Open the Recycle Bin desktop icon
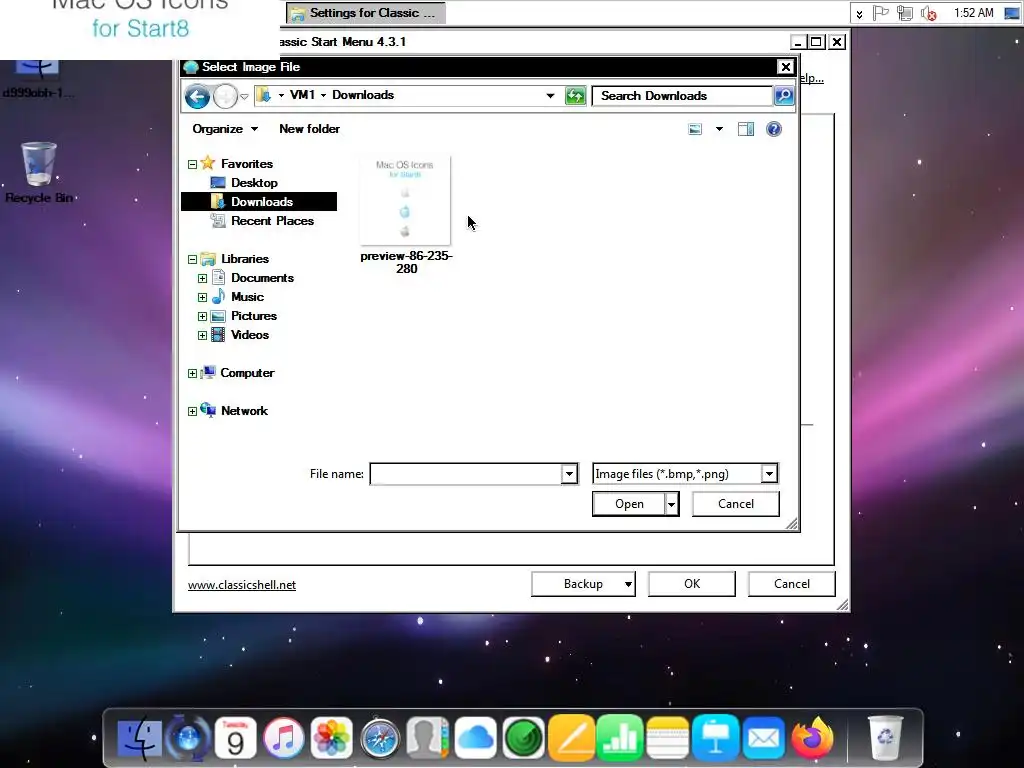This screenshot has height=768, width=1024. click(39, 172)
